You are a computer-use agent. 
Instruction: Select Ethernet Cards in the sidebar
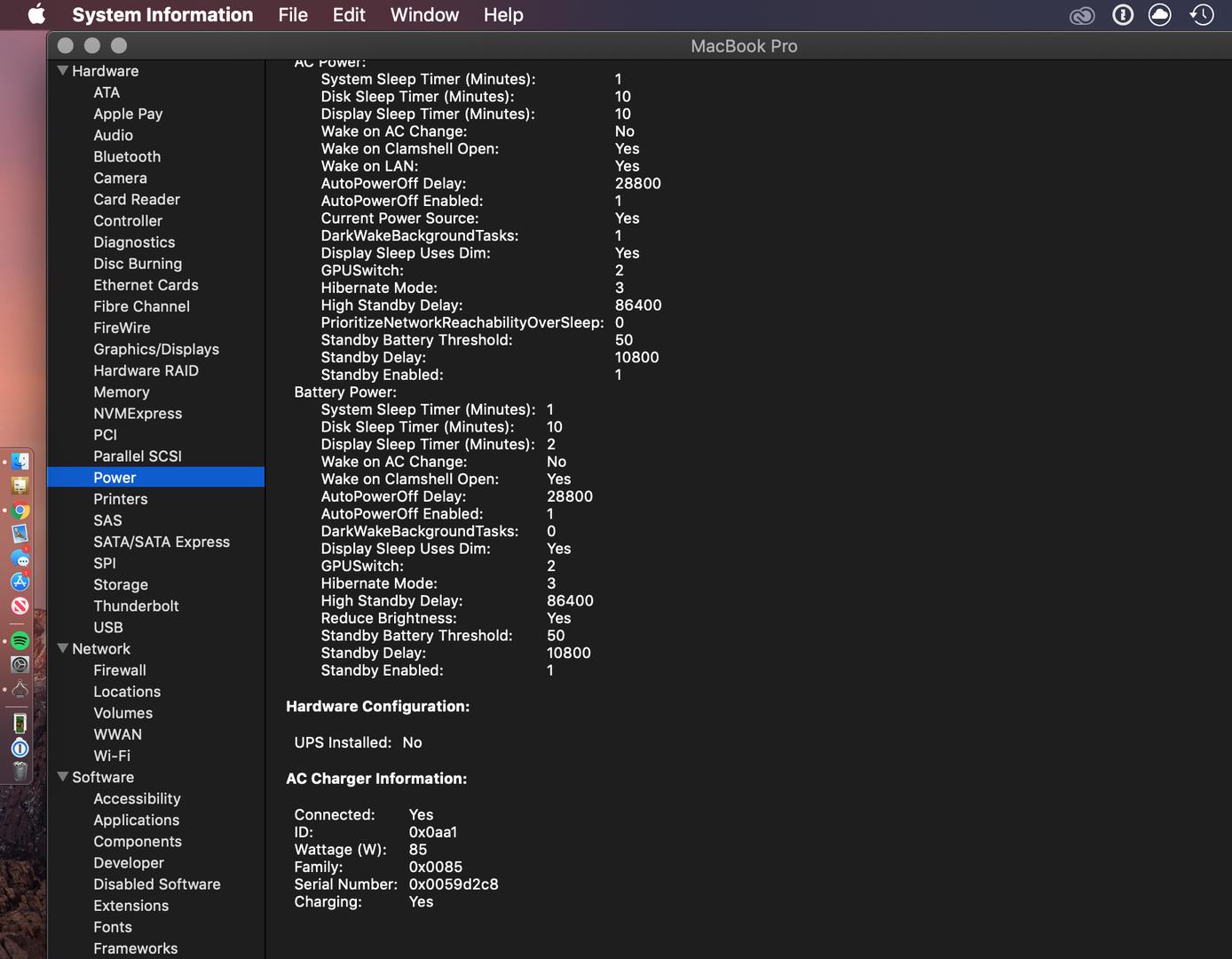point(146,285)
